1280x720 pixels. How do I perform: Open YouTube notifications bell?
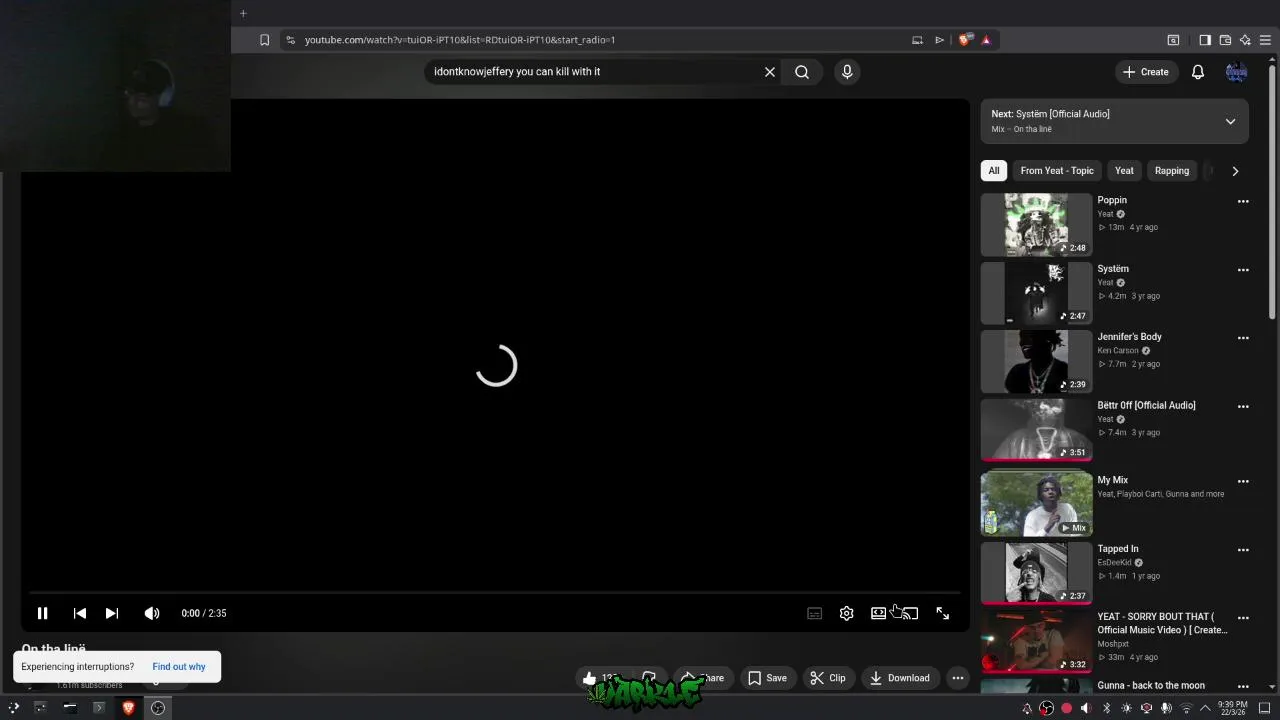(x=1198, y=72)
